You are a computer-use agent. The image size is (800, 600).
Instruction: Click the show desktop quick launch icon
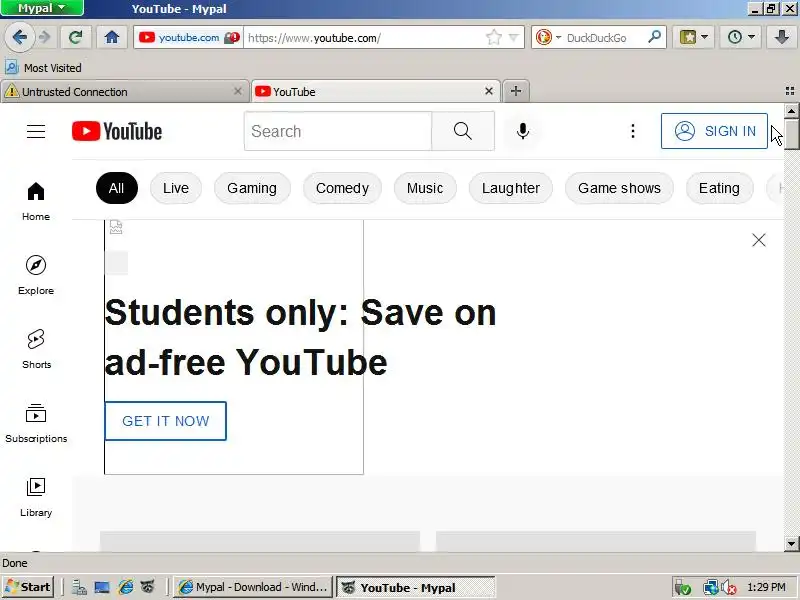click(x=102, y=587)
